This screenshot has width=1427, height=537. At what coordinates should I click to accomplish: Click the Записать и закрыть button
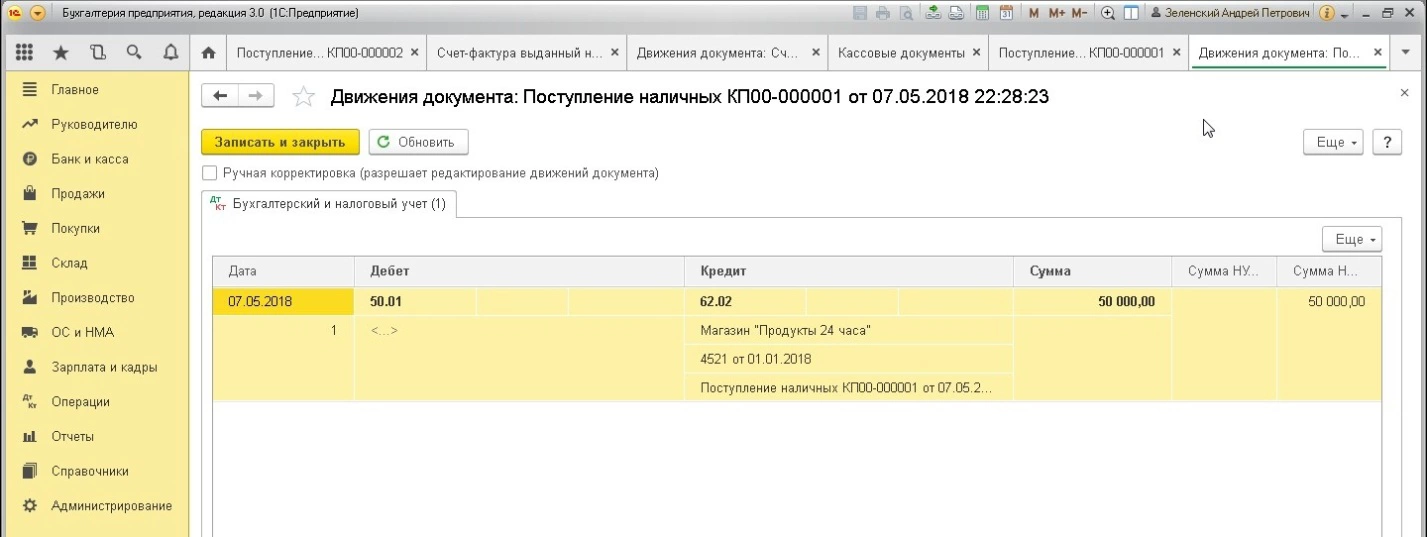click(280, 142)
